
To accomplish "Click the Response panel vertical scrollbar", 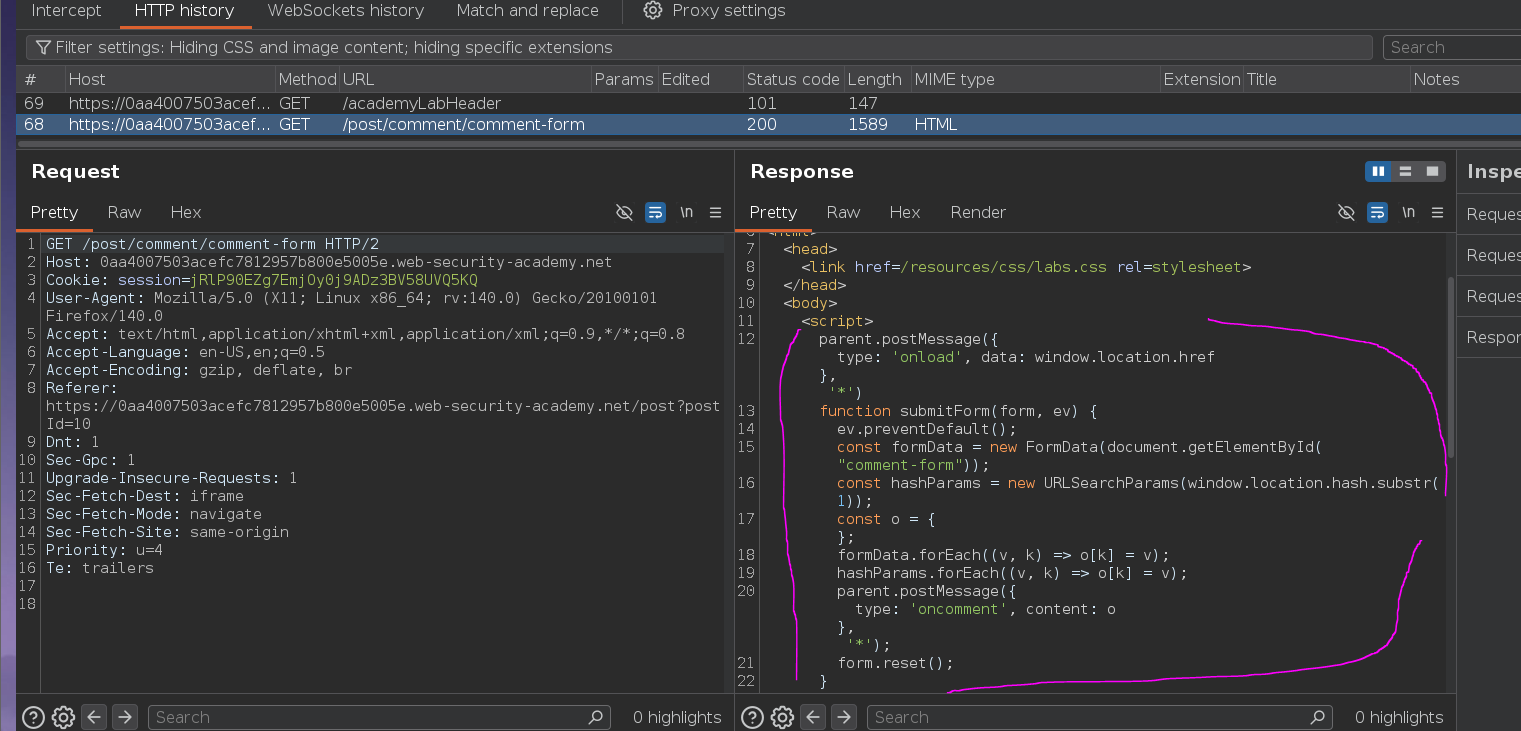I will click(1451, 367).
